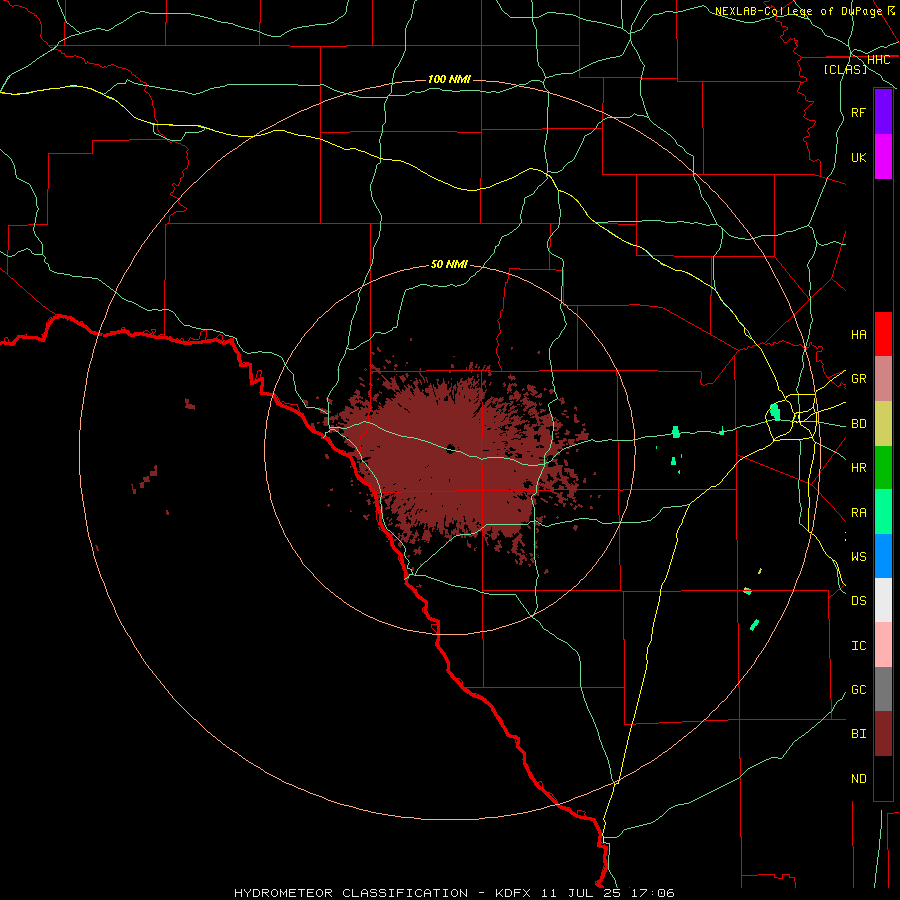Click the HHC product code text

pyautogui.click(x=878, y=60)
